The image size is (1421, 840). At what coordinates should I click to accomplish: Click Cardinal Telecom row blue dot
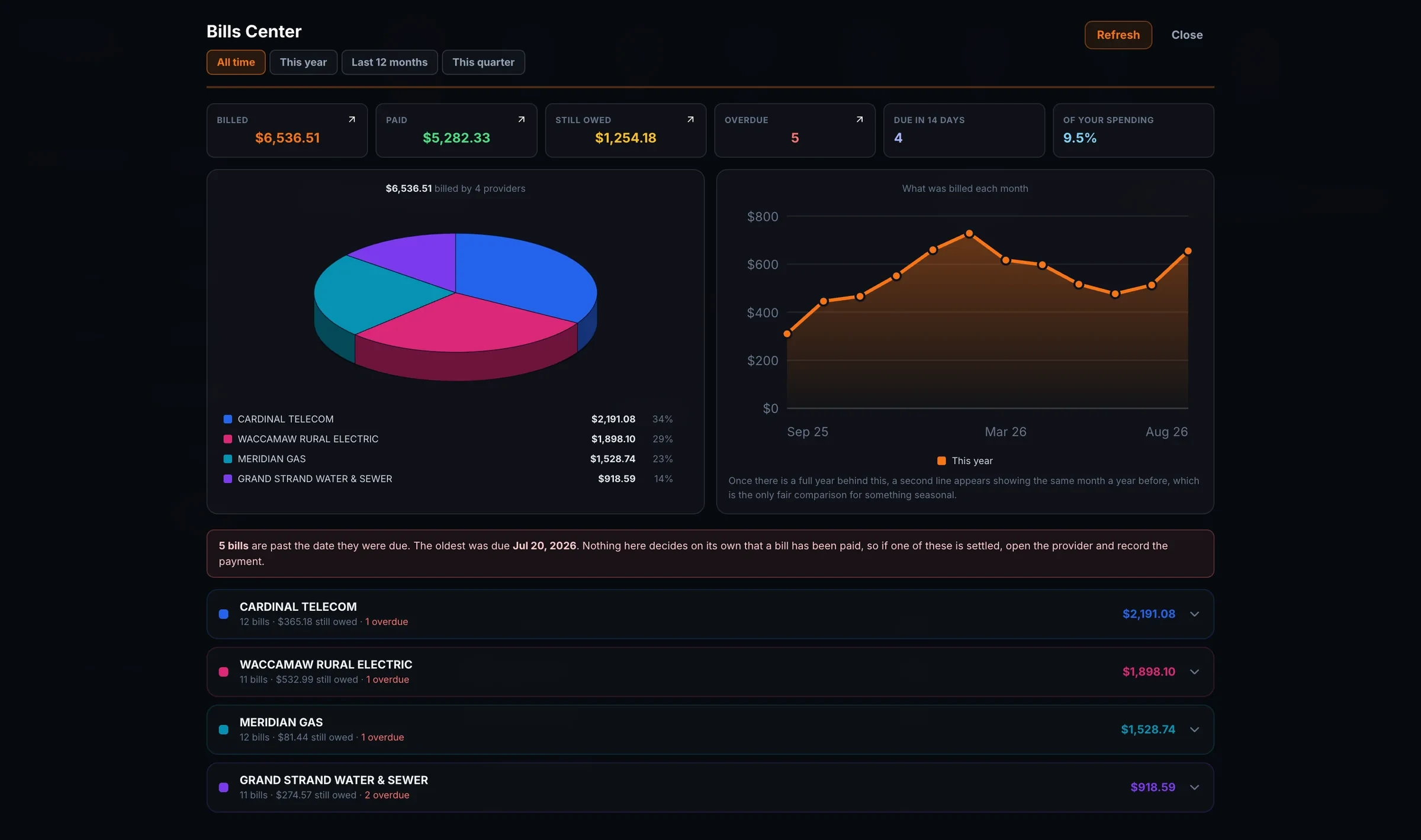point(223,614)
